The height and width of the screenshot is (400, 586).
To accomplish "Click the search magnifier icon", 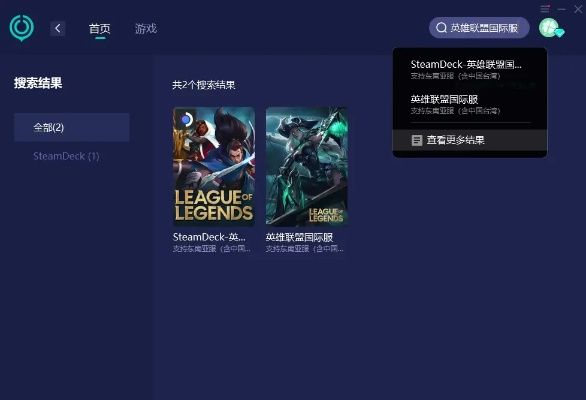I will [x=441, y=28].
